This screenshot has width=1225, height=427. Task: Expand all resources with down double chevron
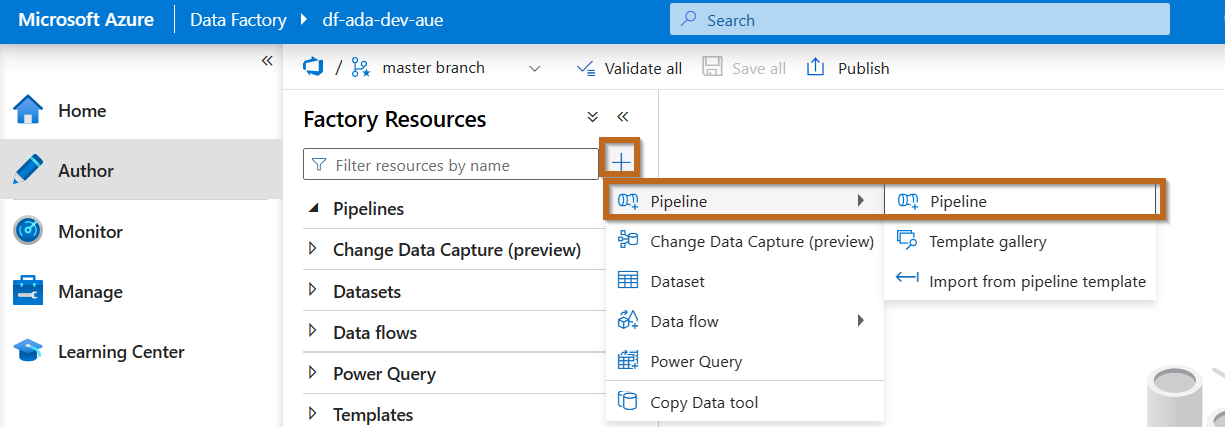click(x=592, y=117)
